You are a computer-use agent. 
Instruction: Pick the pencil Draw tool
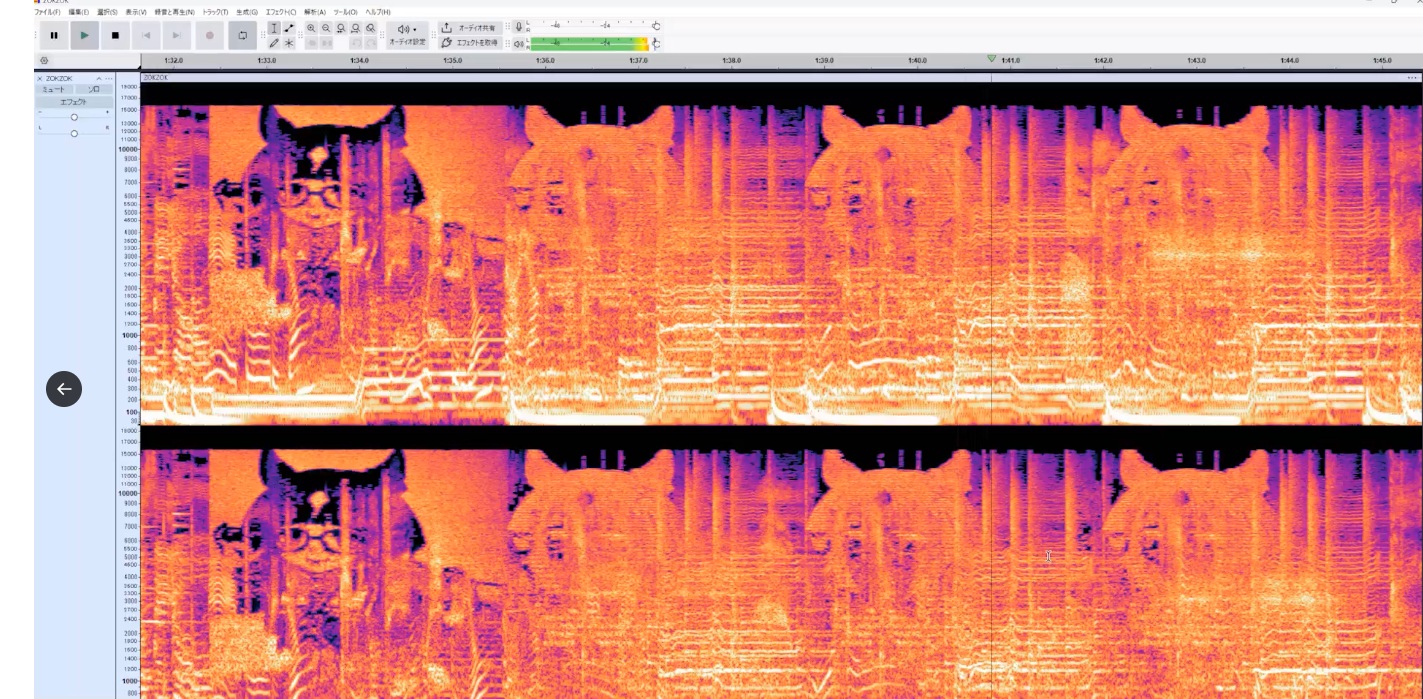274,43
